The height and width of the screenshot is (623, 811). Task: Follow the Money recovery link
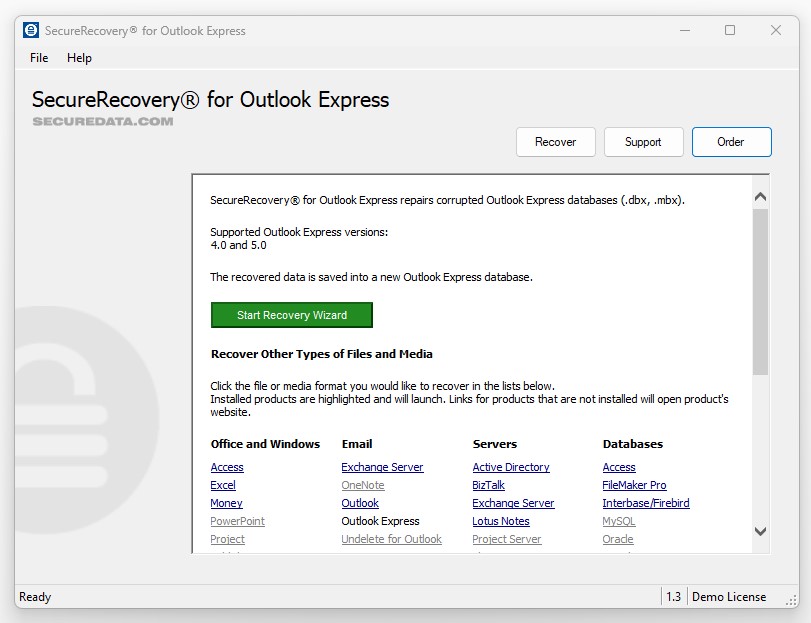pyautogui.click(x=226, y=503)
